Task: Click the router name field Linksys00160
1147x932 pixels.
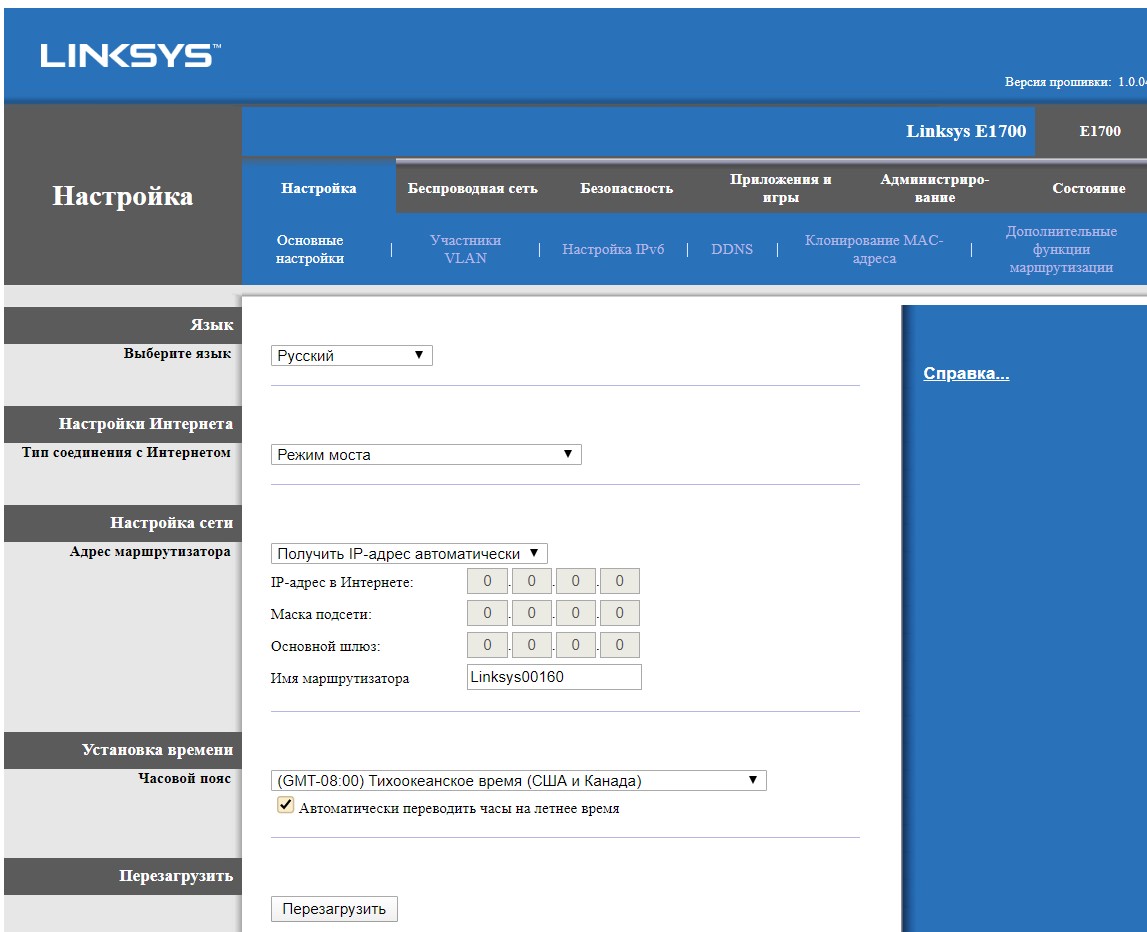Action: [x=554, y=677]
